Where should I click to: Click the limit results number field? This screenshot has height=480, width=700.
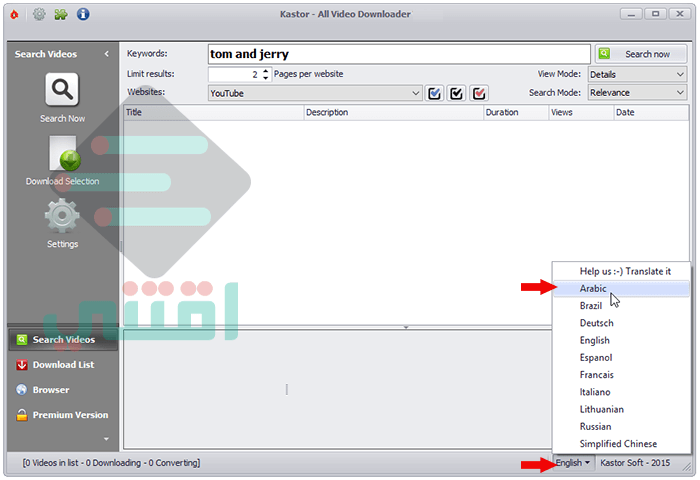(235, 75)
